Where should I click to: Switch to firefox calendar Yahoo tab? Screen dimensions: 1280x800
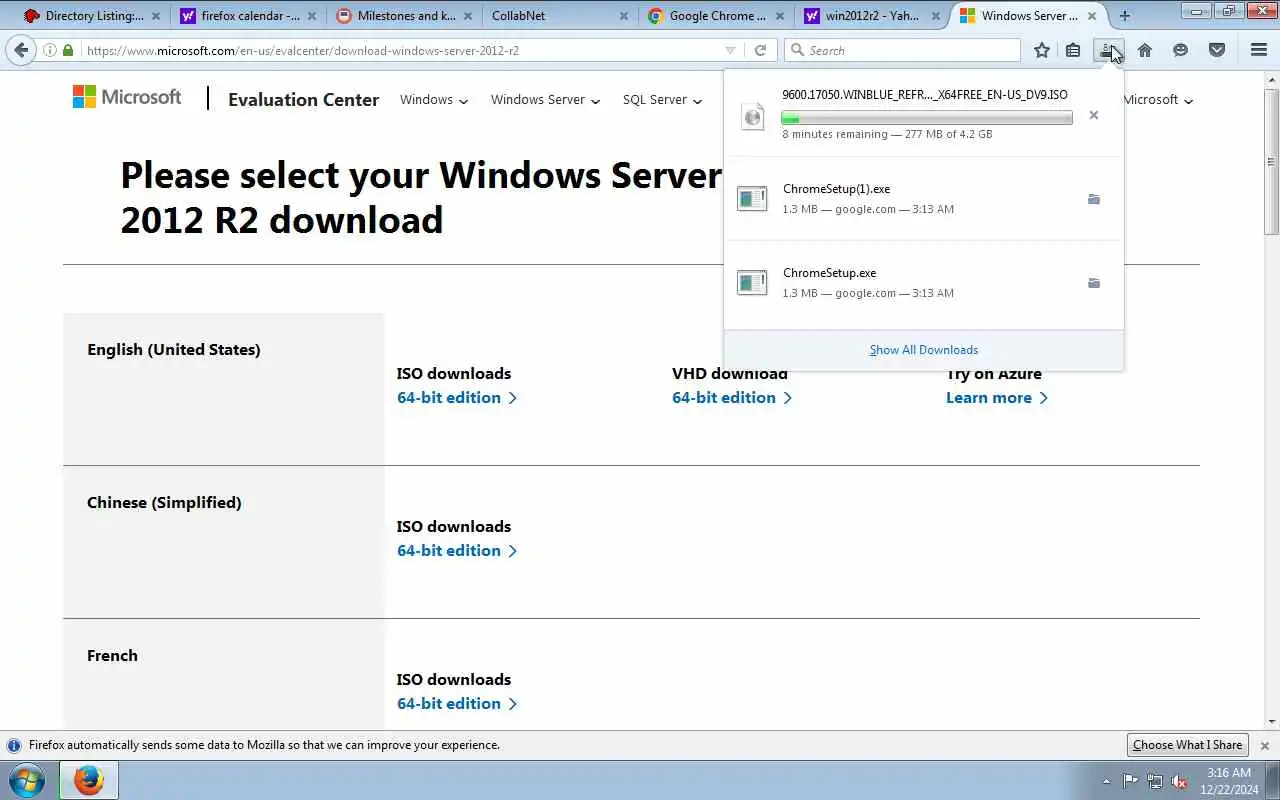click(x=249, y=16)
